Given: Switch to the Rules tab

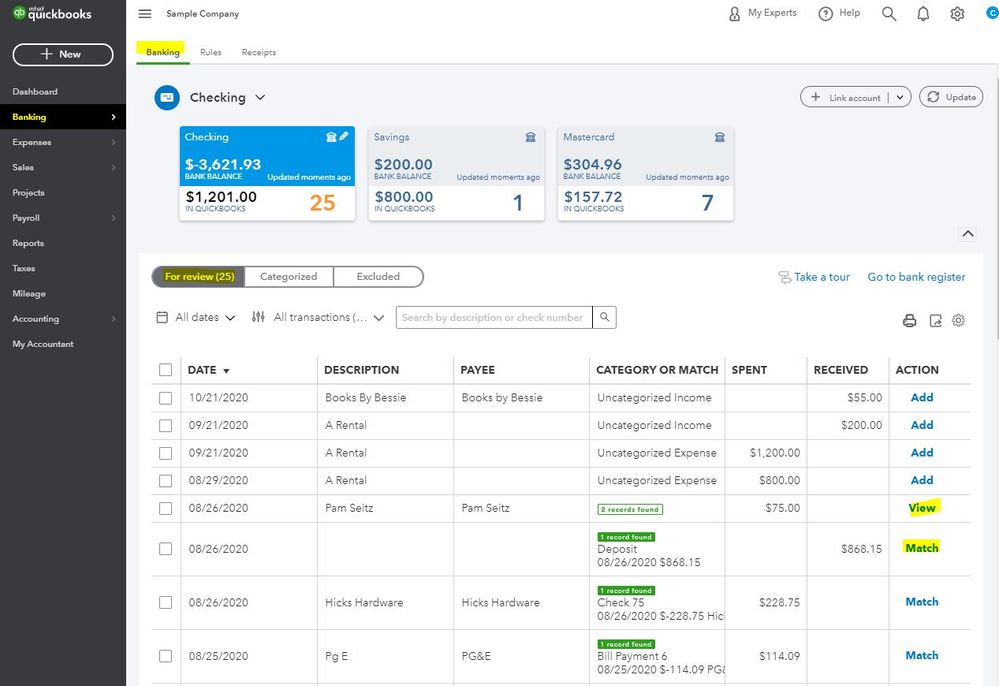Looking at the screenshot, I should (210, 52).
